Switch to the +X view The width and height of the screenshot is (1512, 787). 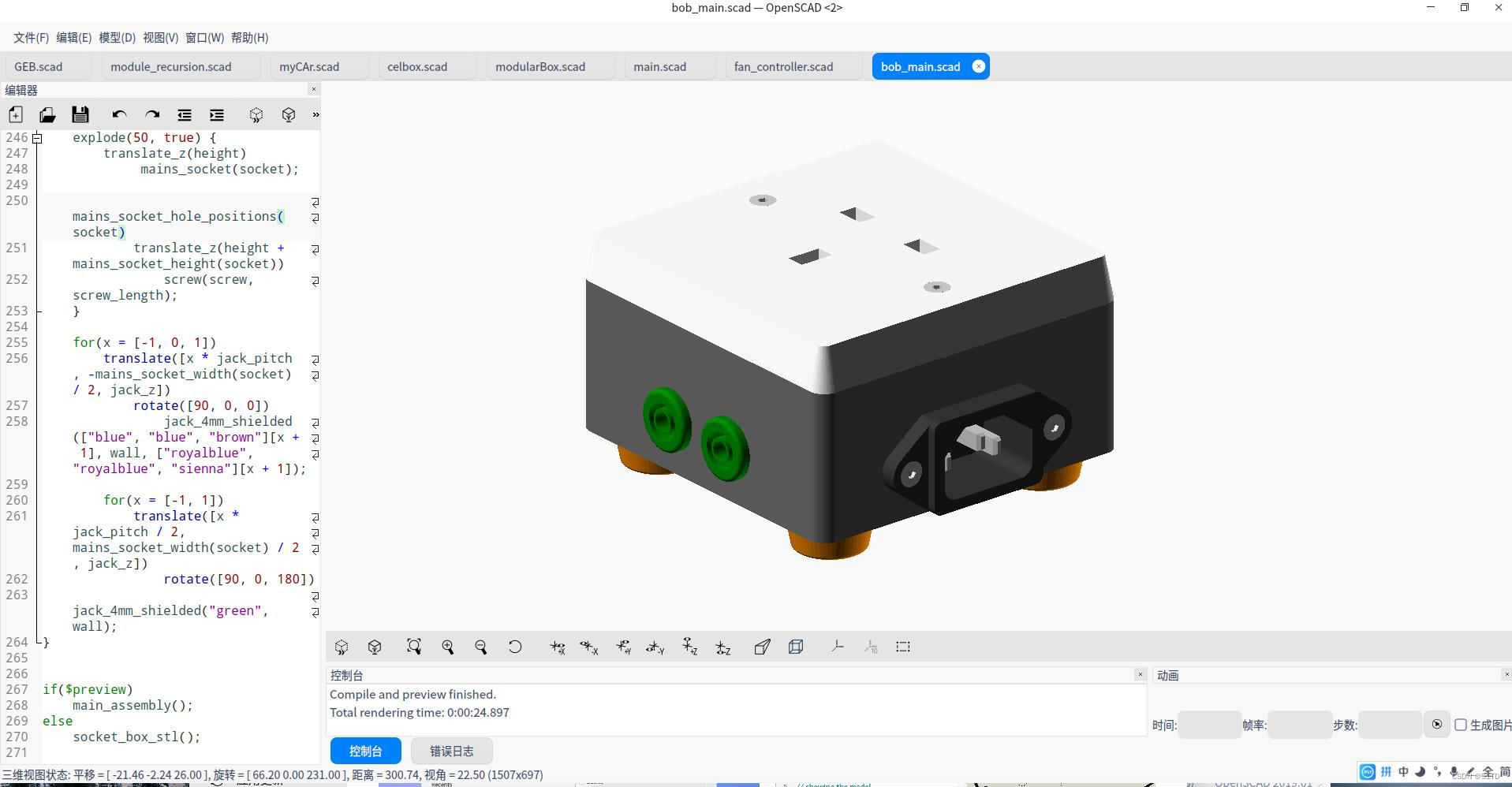(557, 647)
